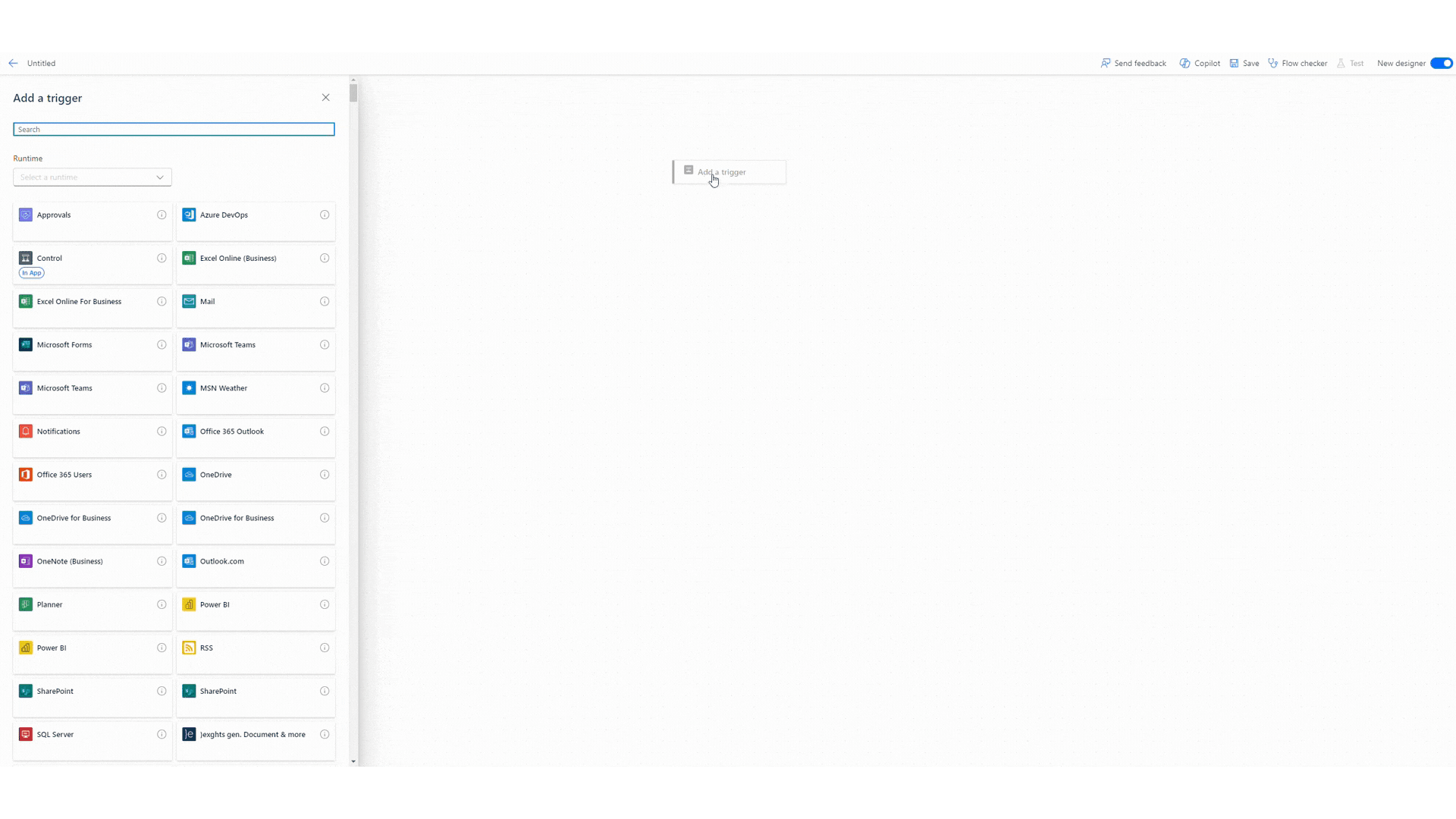
Task: Select the Approvals connector icon
Action: click(26, 215)
